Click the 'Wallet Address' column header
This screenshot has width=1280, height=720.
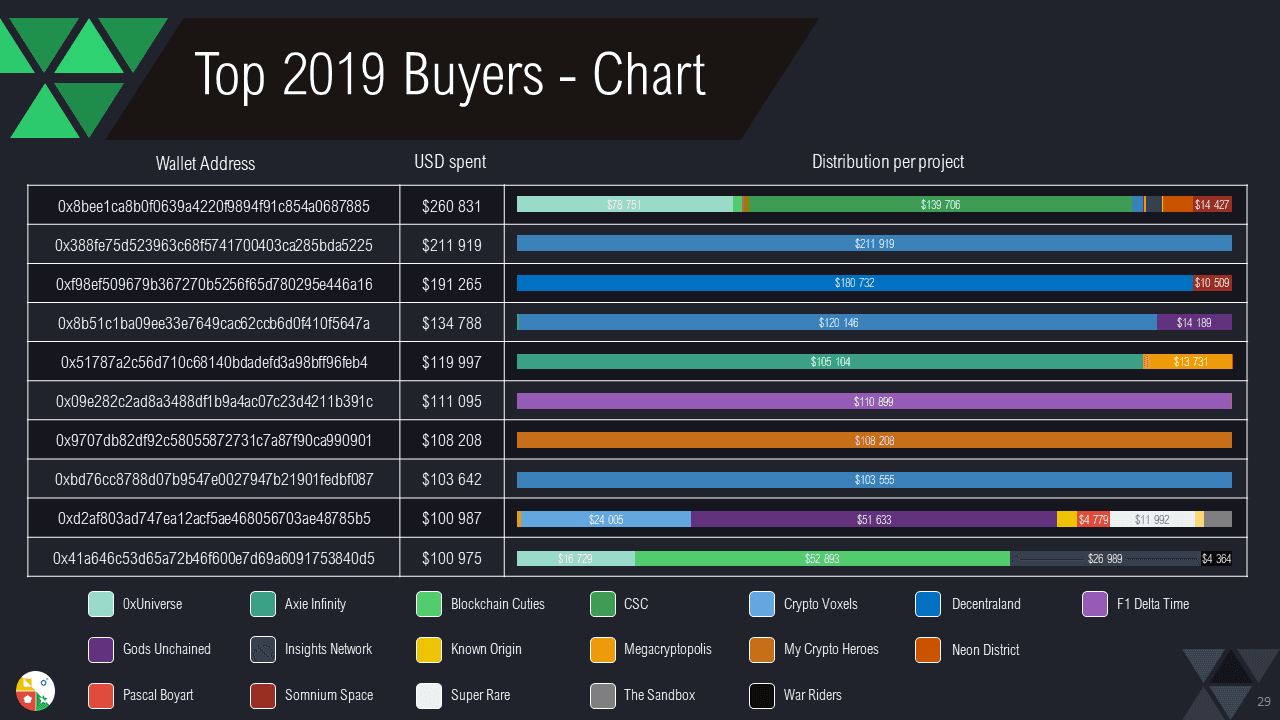tap(205, 163)
